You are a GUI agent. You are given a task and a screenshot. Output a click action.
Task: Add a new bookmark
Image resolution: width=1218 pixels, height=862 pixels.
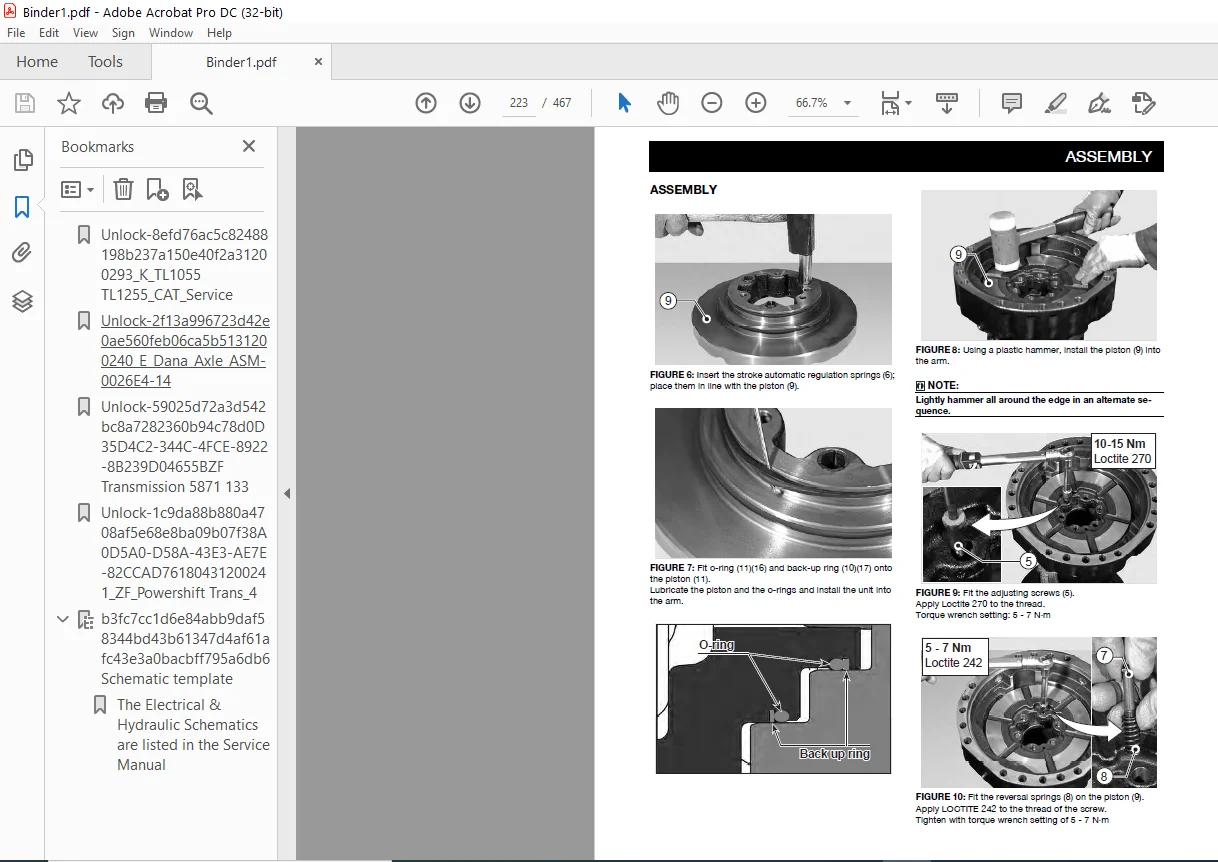[157, 189]
